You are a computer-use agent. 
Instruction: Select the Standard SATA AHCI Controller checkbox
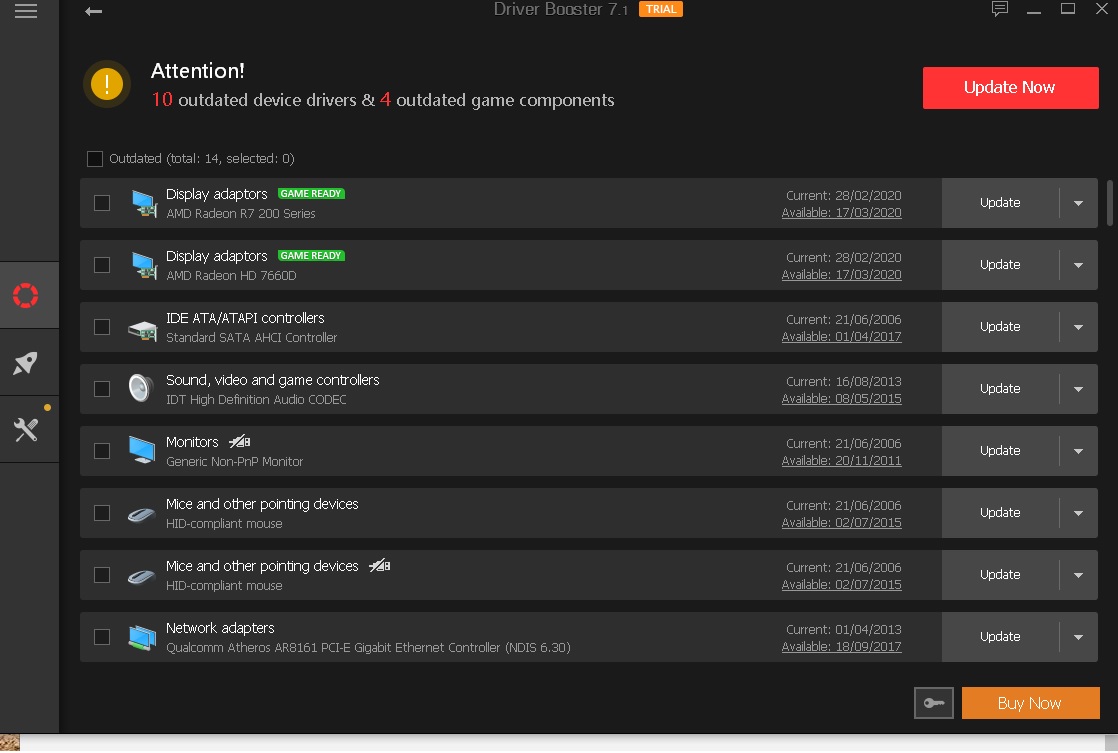pos(102,327)
